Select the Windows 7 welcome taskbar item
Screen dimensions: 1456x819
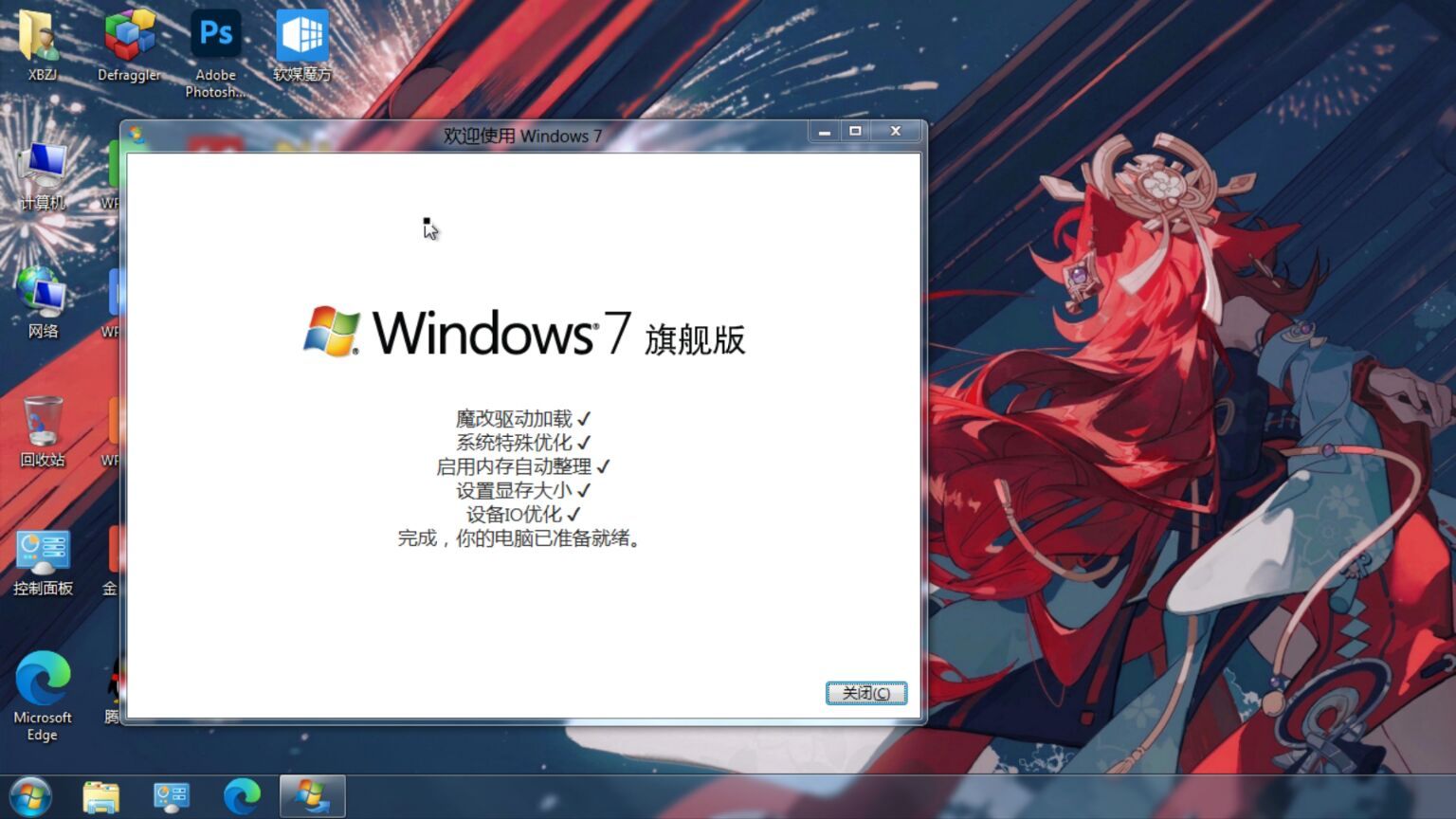312,797
